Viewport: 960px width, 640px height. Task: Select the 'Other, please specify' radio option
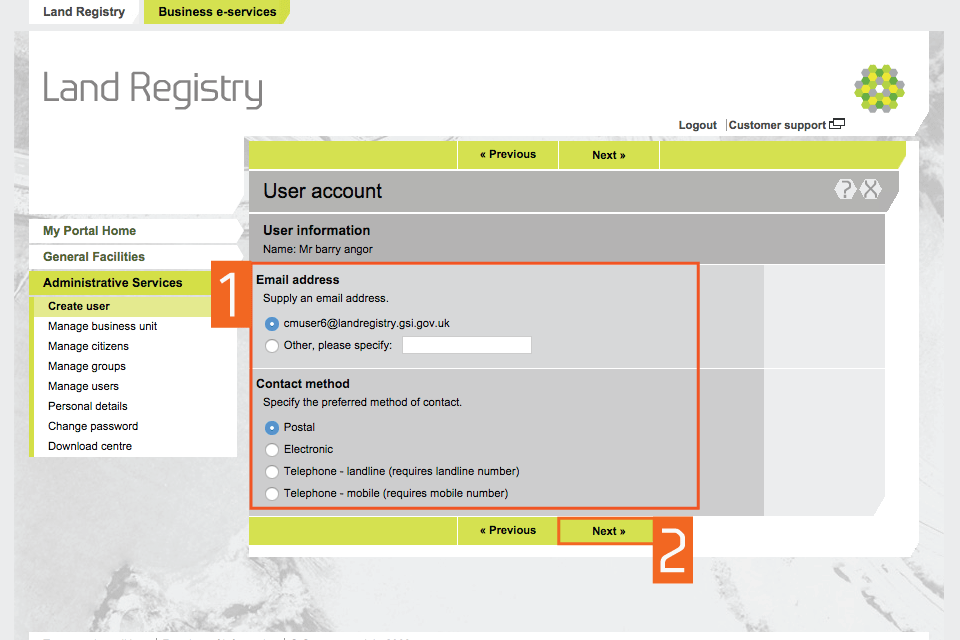point(272,346)
